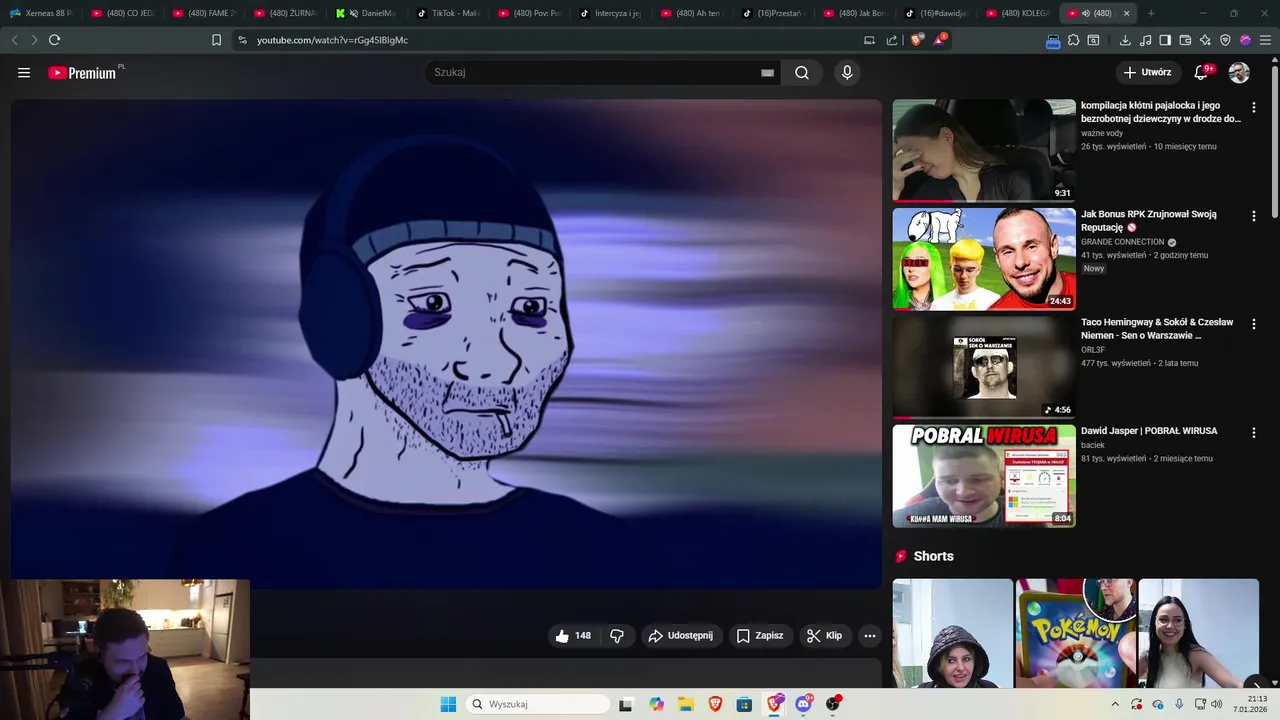Image resolution: width=1280 pixels, height=720 pixels.
Task: Reload the page in browser
Action: pyautogui.click(x=54, y=40)
